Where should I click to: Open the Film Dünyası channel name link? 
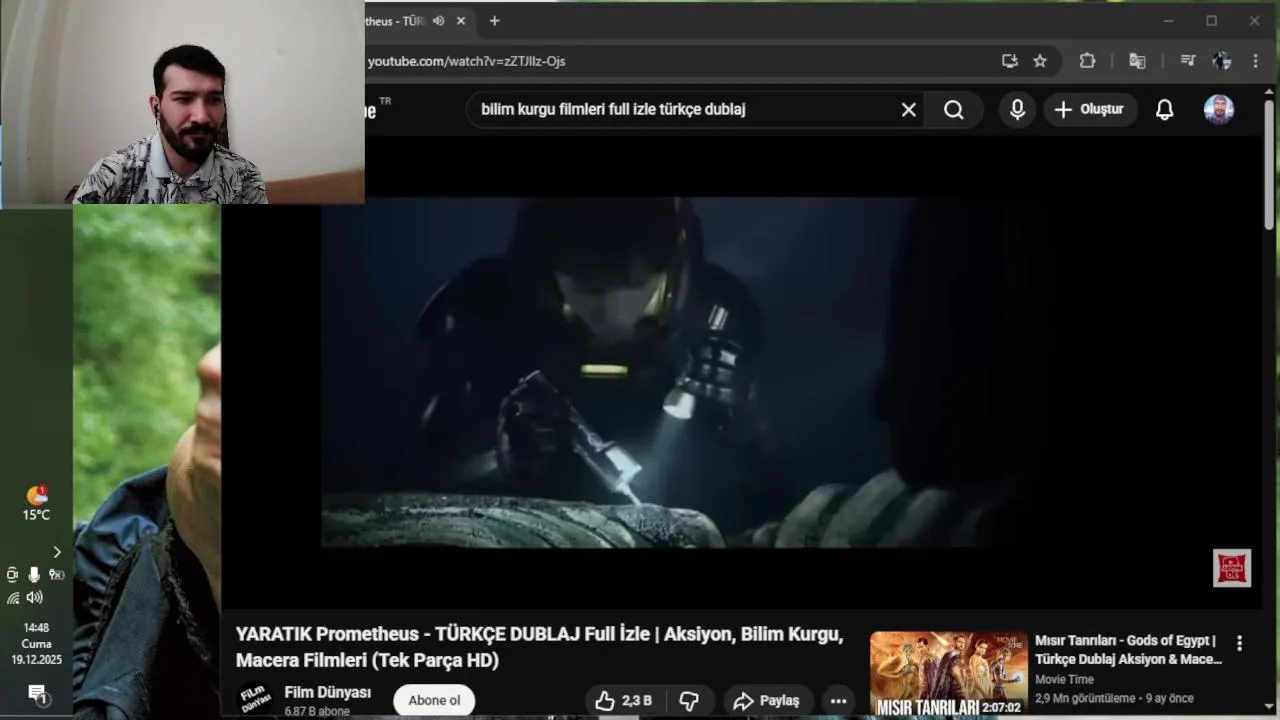[x=328, y=692]
